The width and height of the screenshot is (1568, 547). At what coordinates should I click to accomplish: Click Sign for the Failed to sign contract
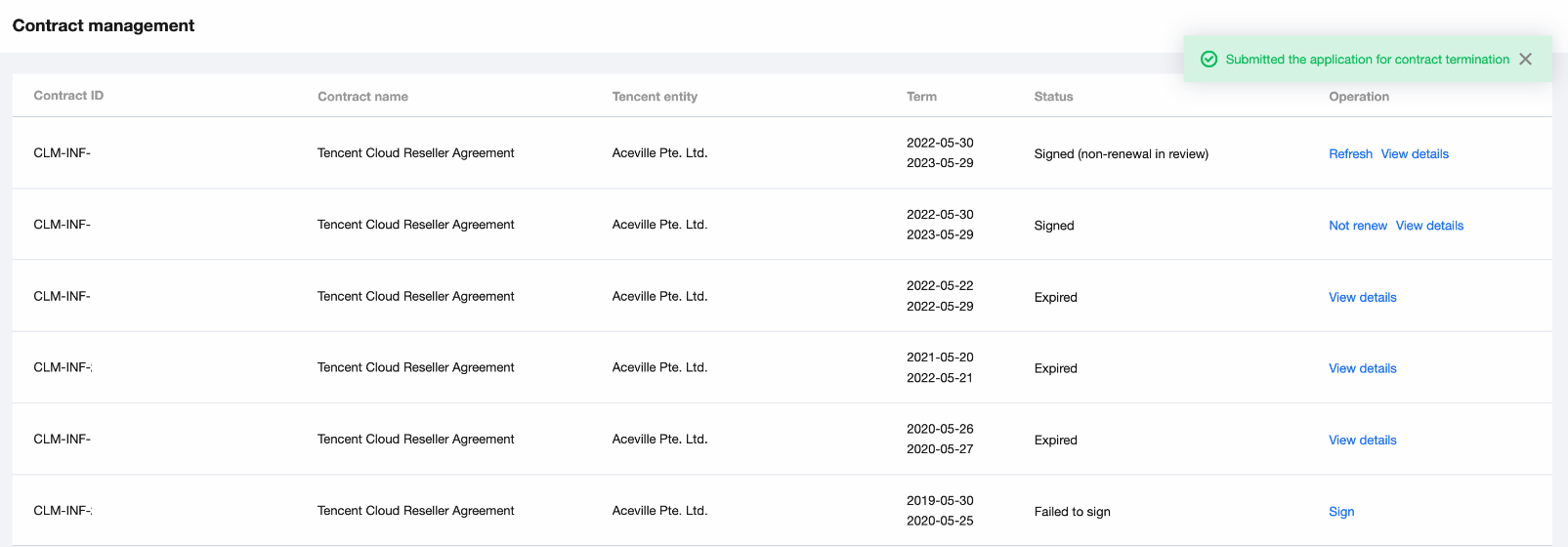(x=1341, y=512)
